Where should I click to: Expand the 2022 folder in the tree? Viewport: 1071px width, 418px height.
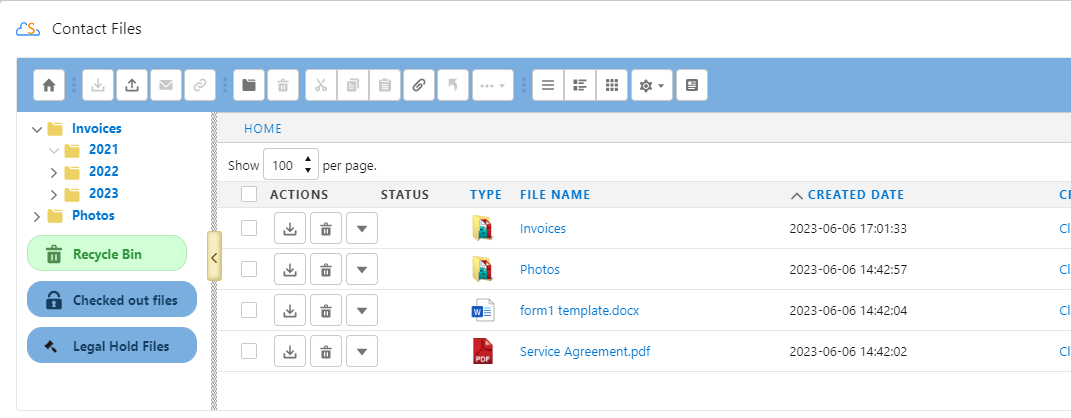coord(54,172)
